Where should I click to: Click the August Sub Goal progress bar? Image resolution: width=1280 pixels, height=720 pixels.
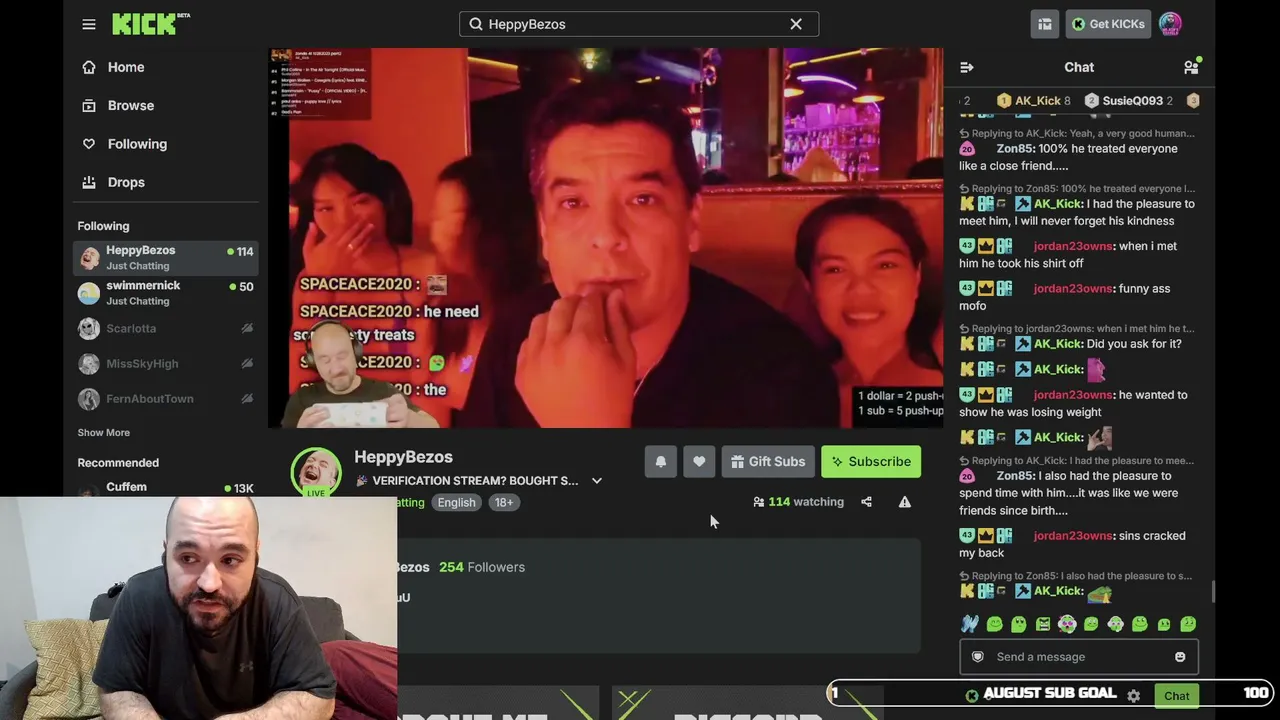click(x=1050, y=693)
